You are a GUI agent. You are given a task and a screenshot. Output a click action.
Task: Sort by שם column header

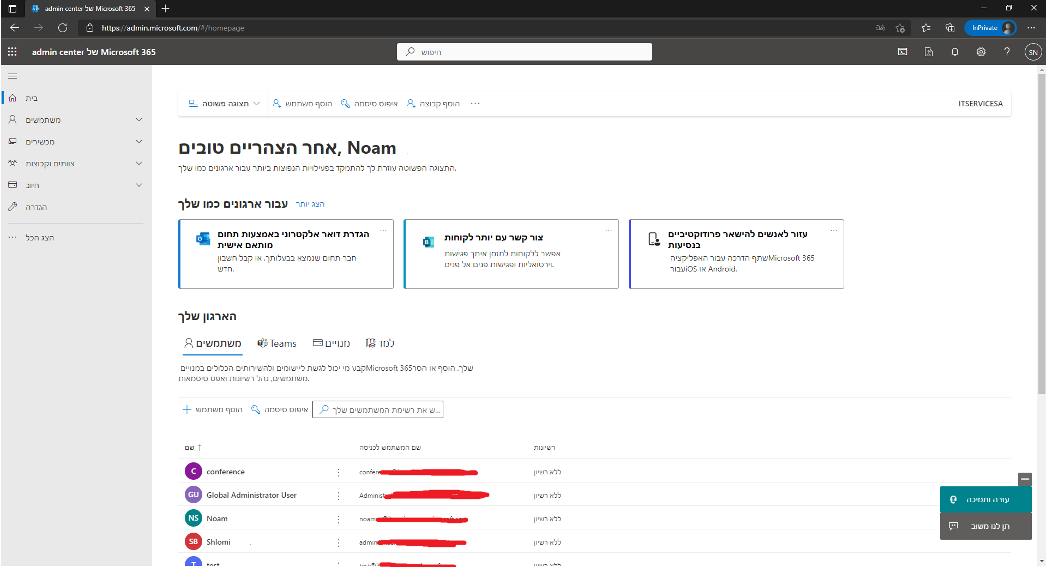[193, 447]
